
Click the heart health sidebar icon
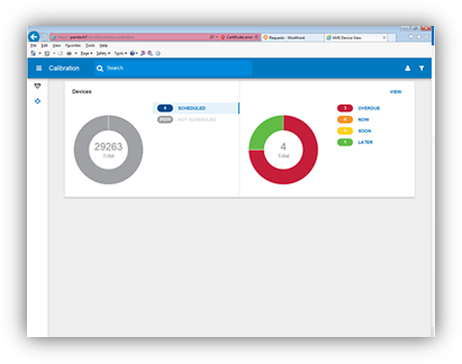[37, 86]
